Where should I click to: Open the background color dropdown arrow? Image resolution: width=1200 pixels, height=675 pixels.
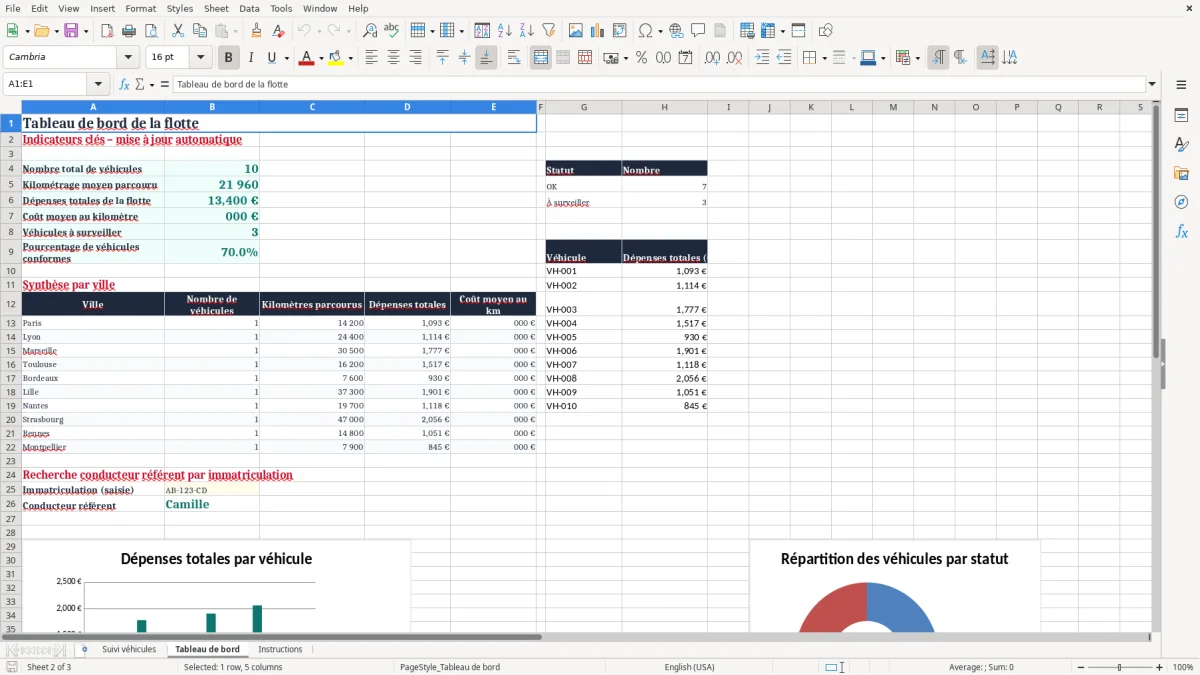[x=350, y=58]
